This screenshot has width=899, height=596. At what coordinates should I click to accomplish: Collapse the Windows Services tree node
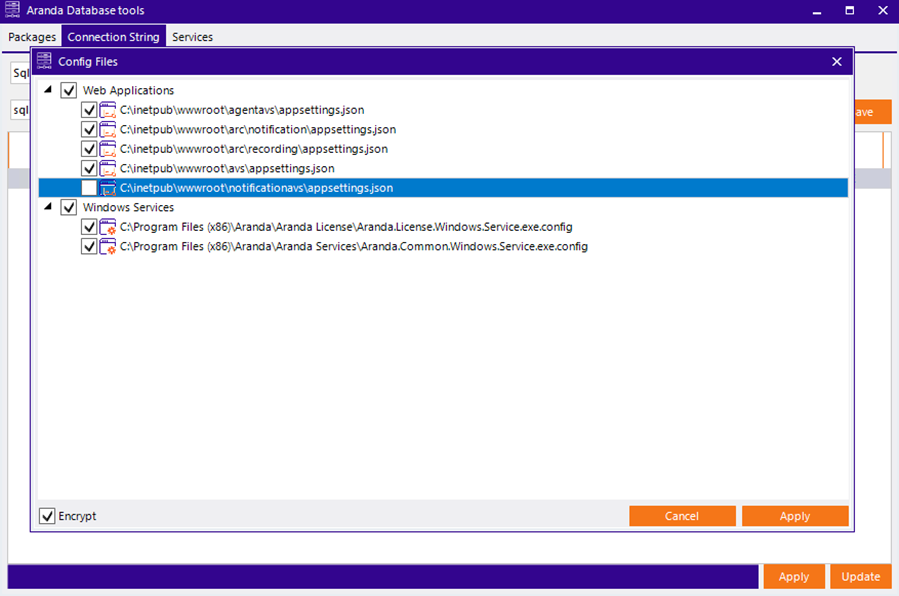click(48, 206)
